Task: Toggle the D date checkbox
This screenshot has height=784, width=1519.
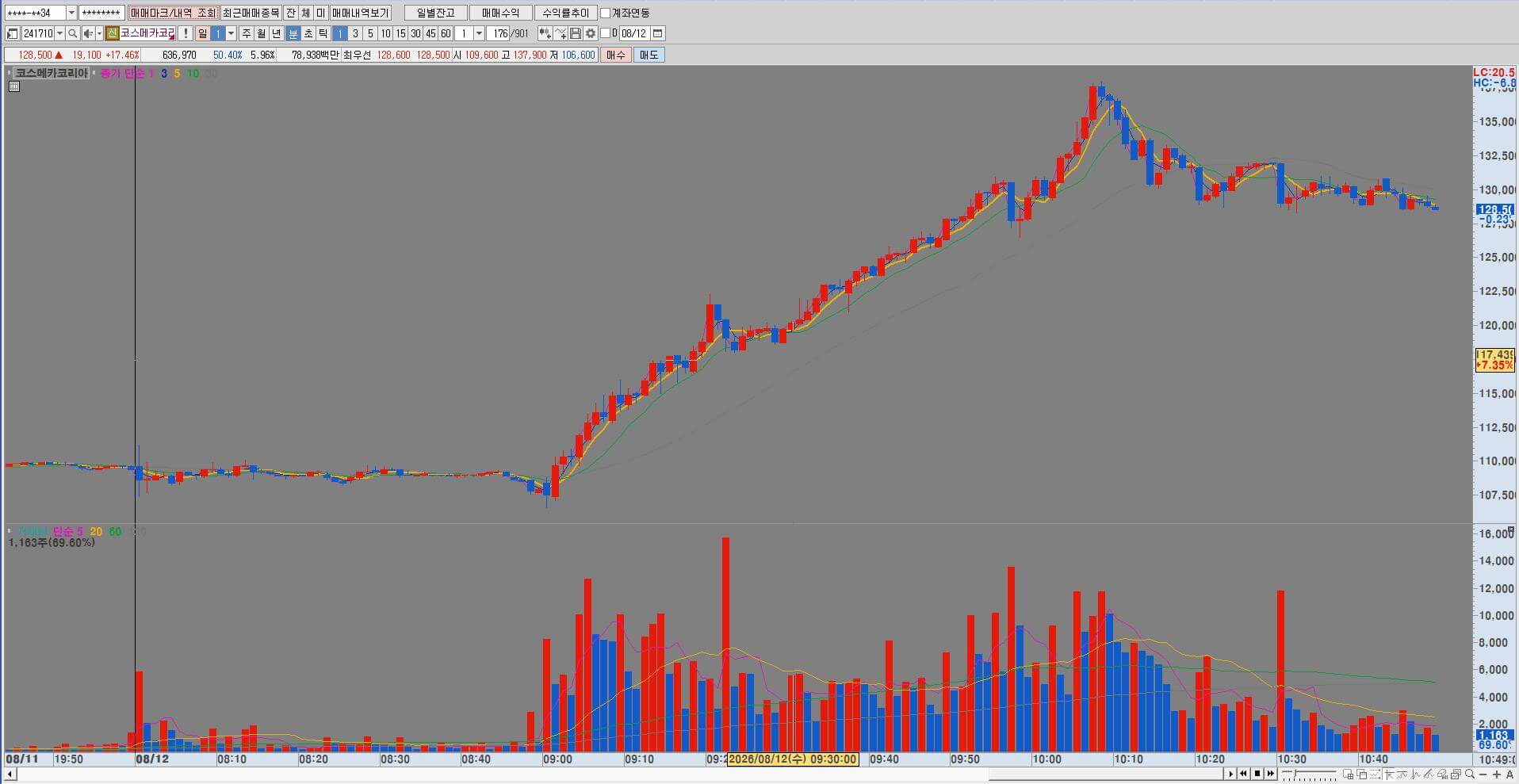Action: [604, 33]
